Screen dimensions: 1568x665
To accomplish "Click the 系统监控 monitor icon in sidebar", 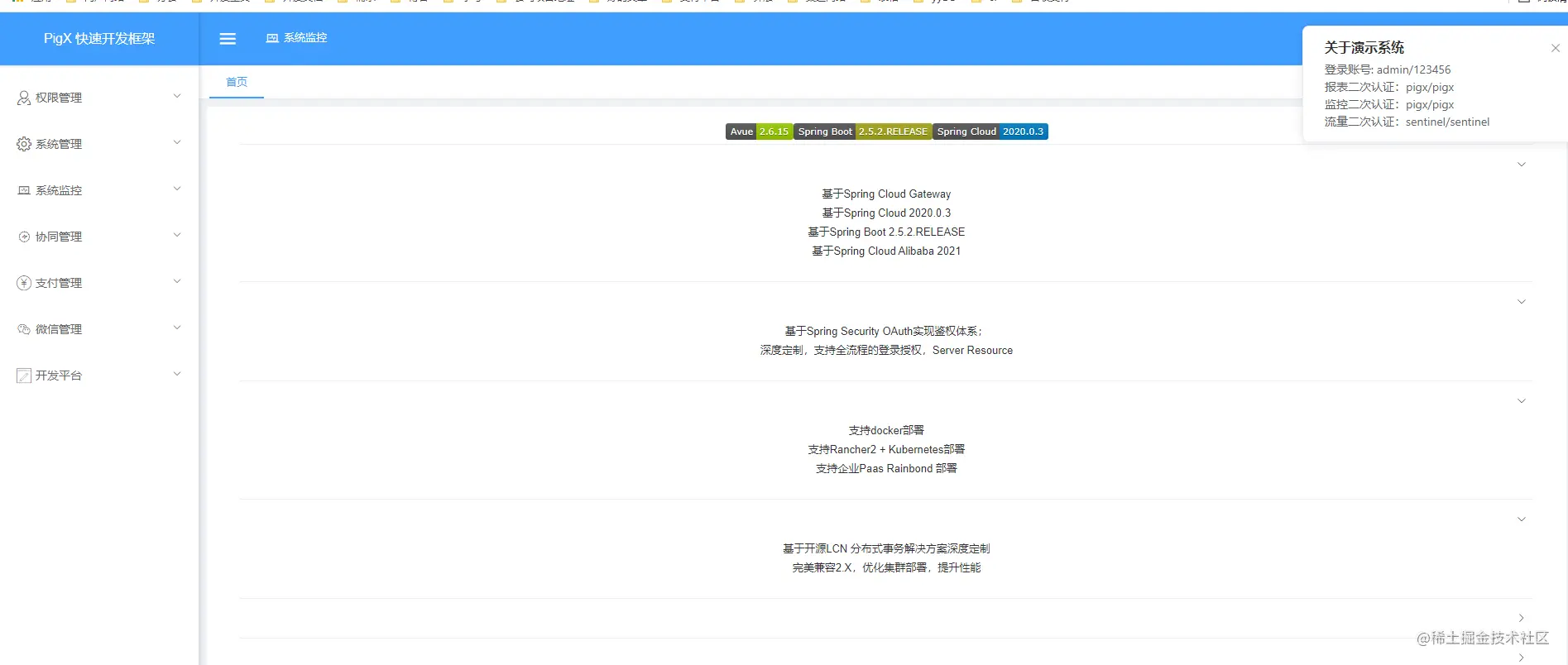I will [x=24, y=190].
